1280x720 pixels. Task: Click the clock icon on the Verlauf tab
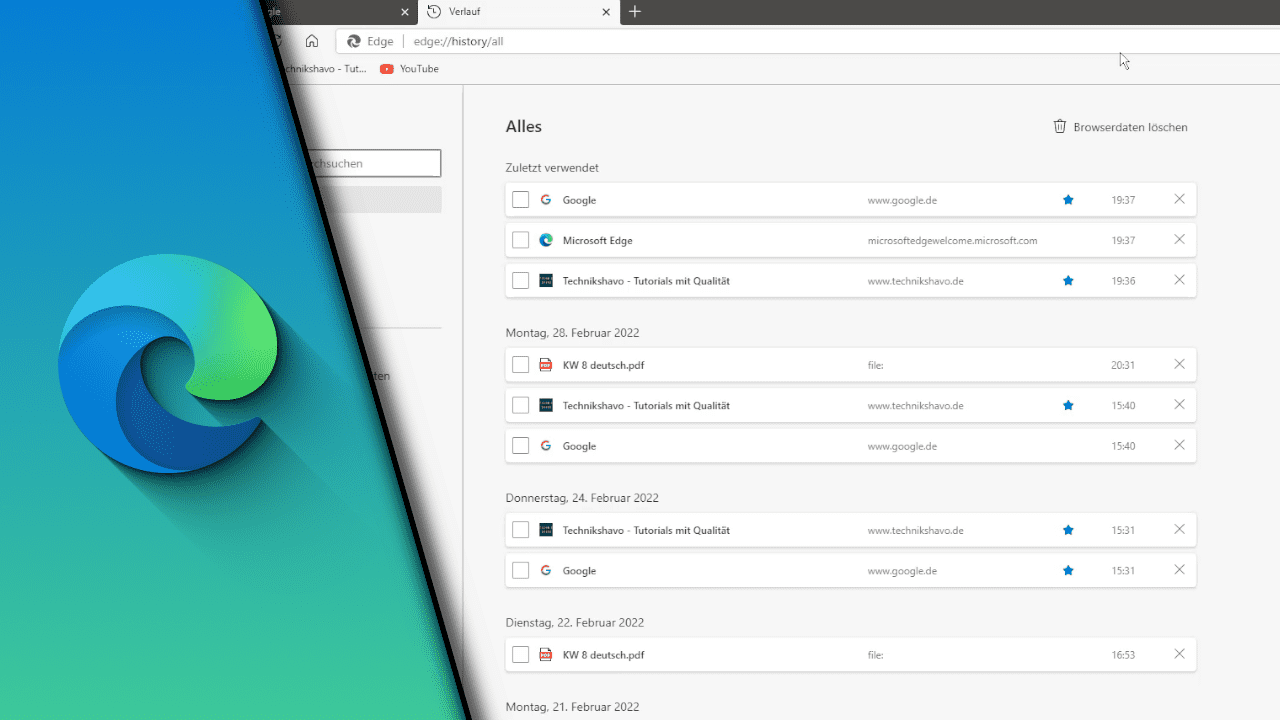(x=433, y=12)
